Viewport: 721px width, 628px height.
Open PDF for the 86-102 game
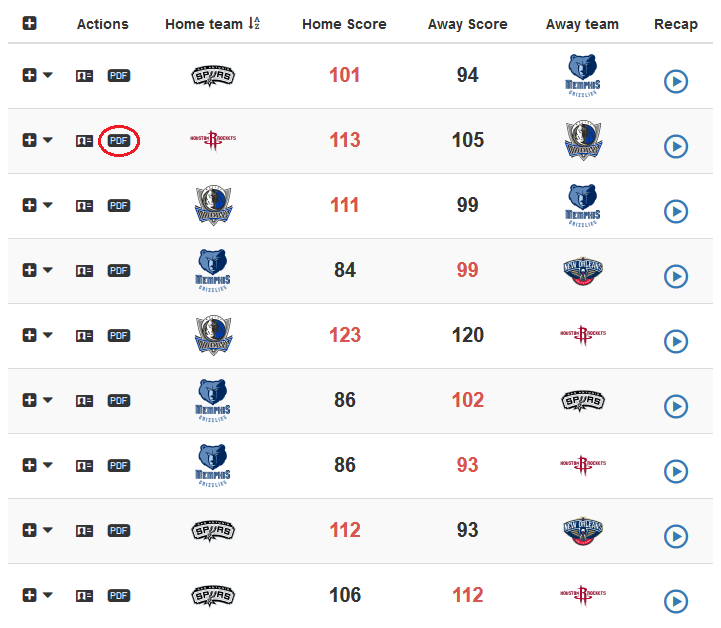pyautogui.click(x=119, y=400)
